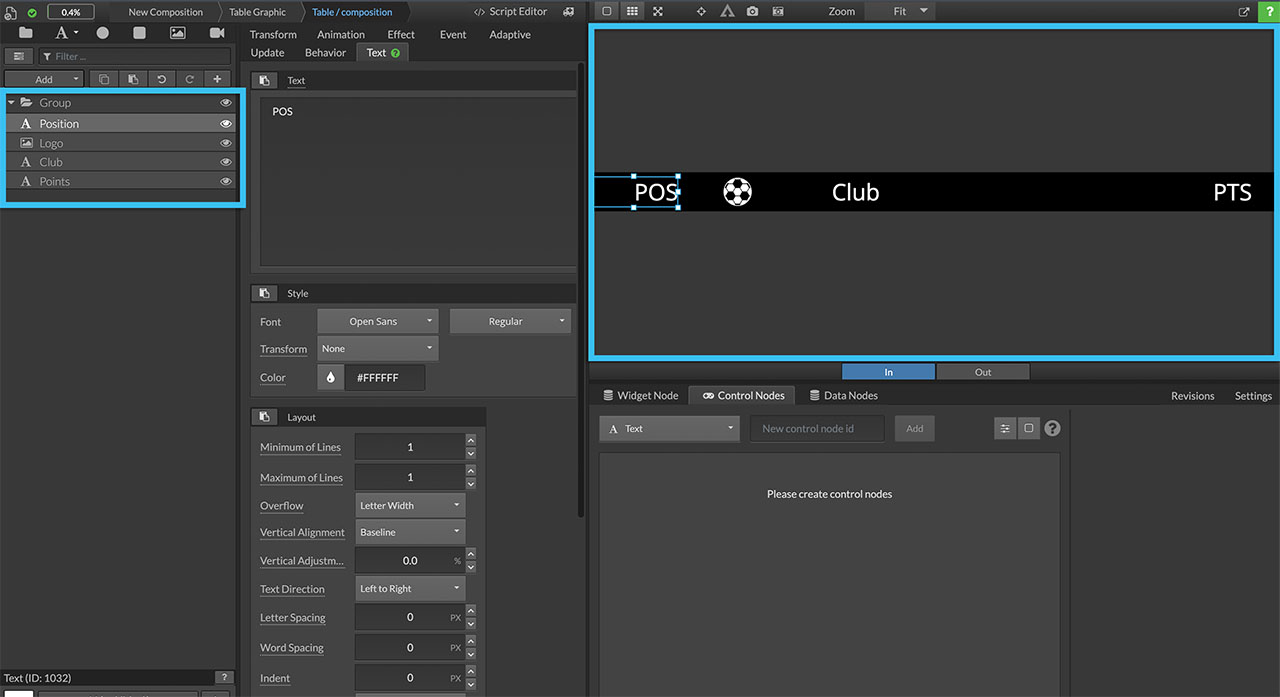
Task: Click the New control node id field
Action: (x=817, y=428)
